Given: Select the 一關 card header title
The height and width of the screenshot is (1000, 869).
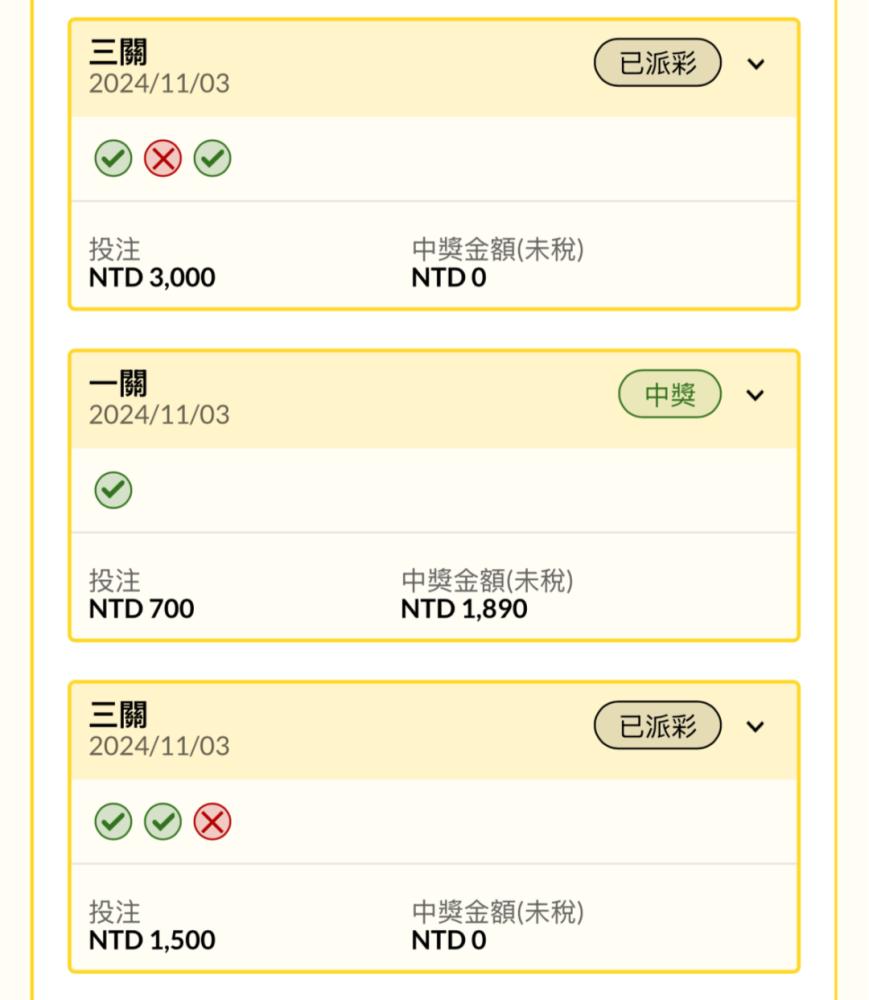Looking at the screenshot, I should pyautogui.click(x=118, y=382).
